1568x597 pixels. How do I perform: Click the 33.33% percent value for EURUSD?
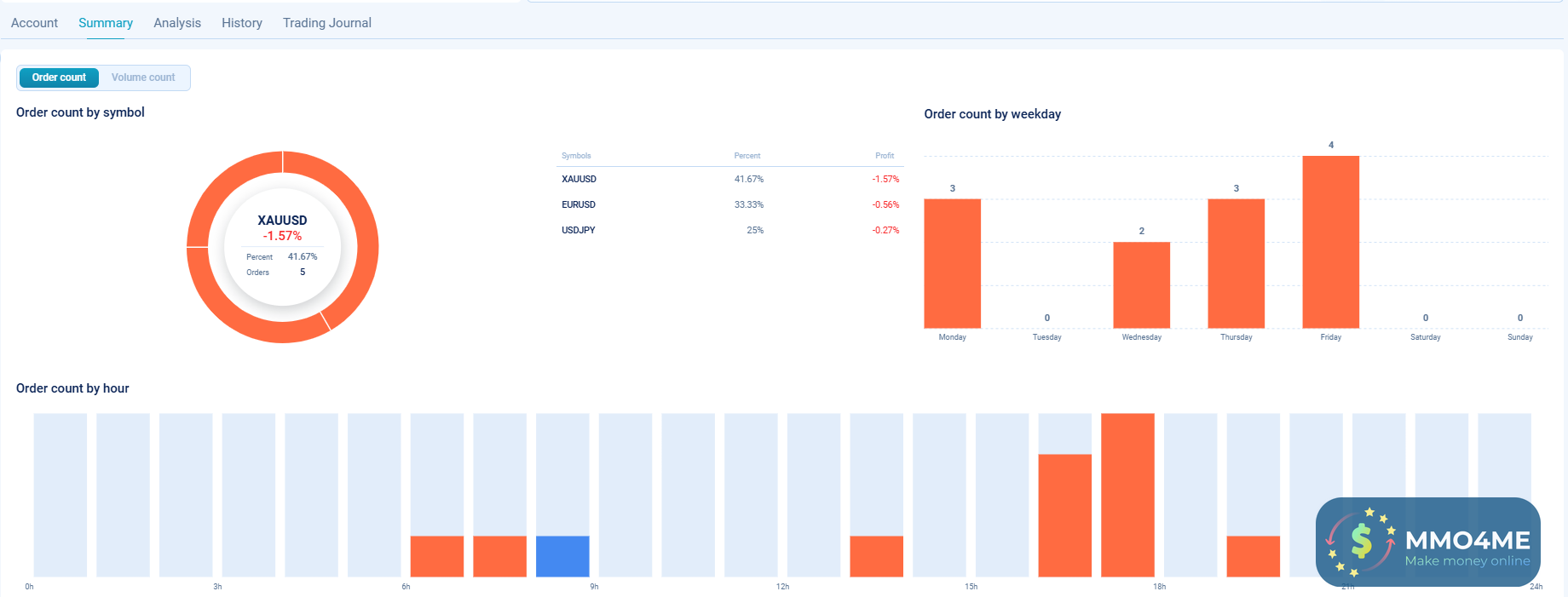pyautogui.click(x=749, y=204)
